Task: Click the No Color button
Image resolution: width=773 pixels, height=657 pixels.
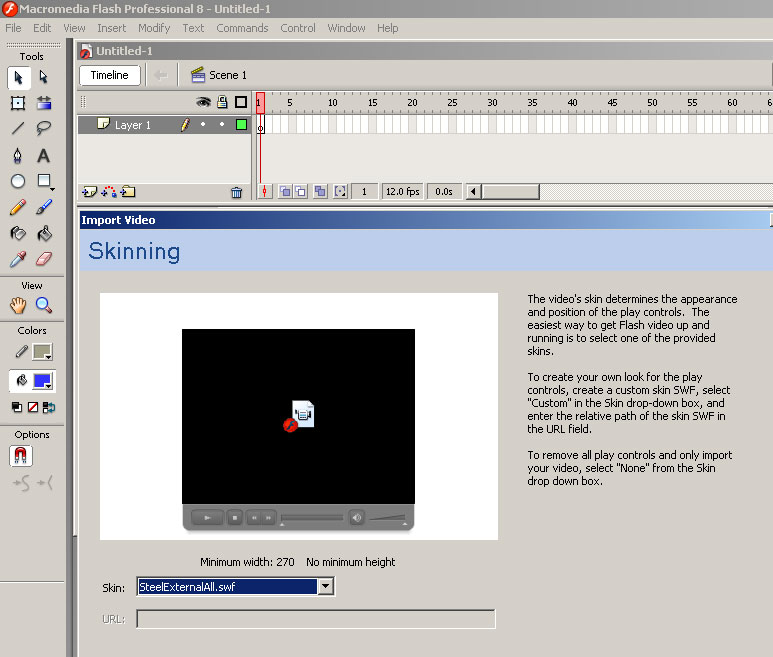Action: [x=33, y=407]
